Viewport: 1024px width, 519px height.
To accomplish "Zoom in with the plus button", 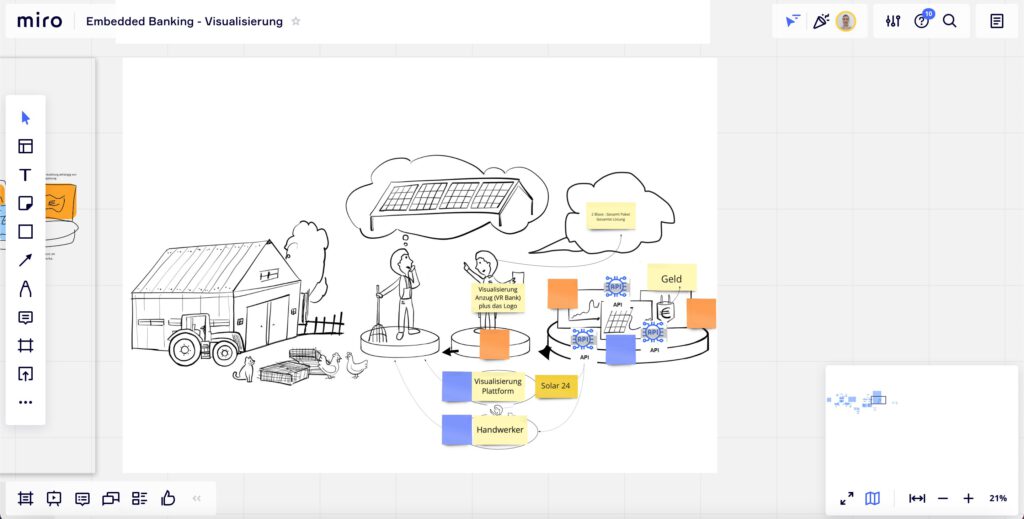I will [x=968, y=498].
